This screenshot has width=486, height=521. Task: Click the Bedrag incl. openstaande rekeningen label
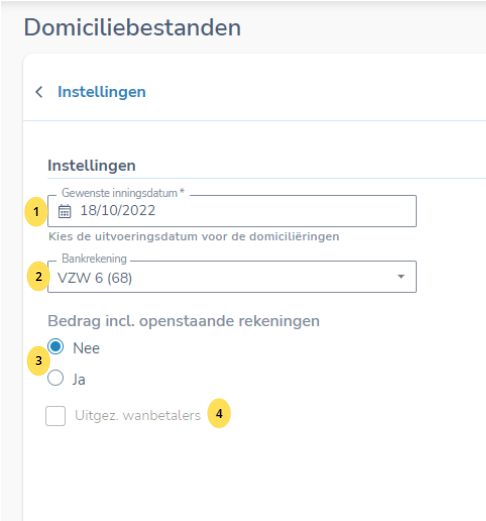pos(184,321)
